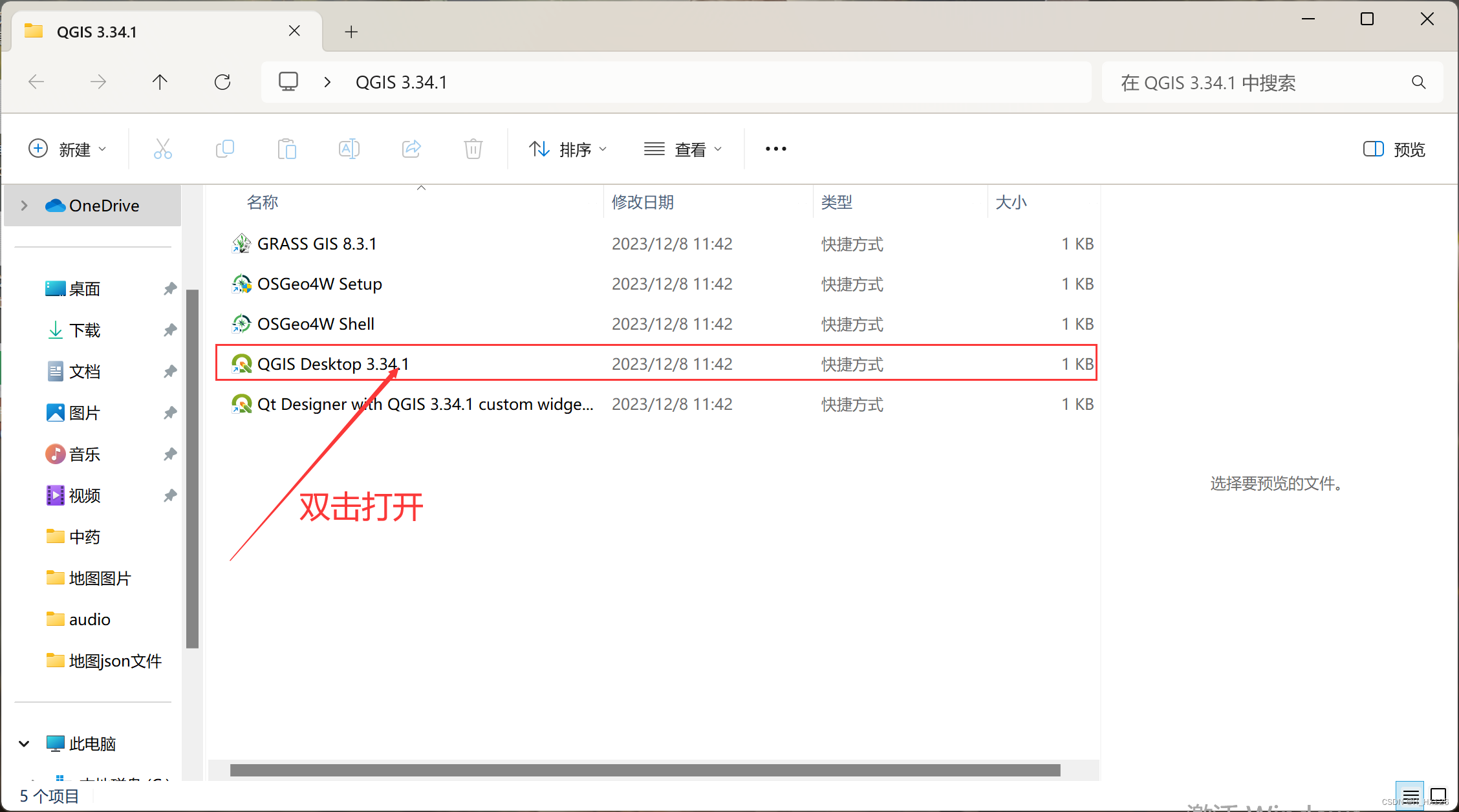Open the three-dot more options menu
The image size is (1459, 812).
[775, 149]
